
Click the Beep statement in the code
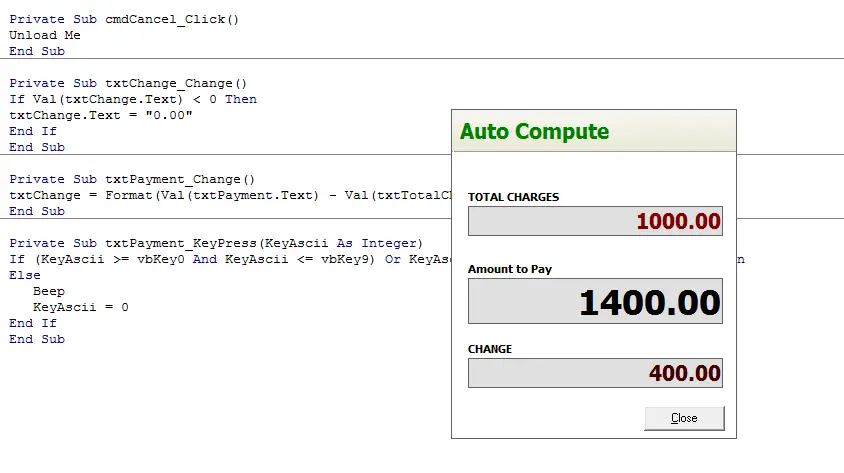(49, 291)
